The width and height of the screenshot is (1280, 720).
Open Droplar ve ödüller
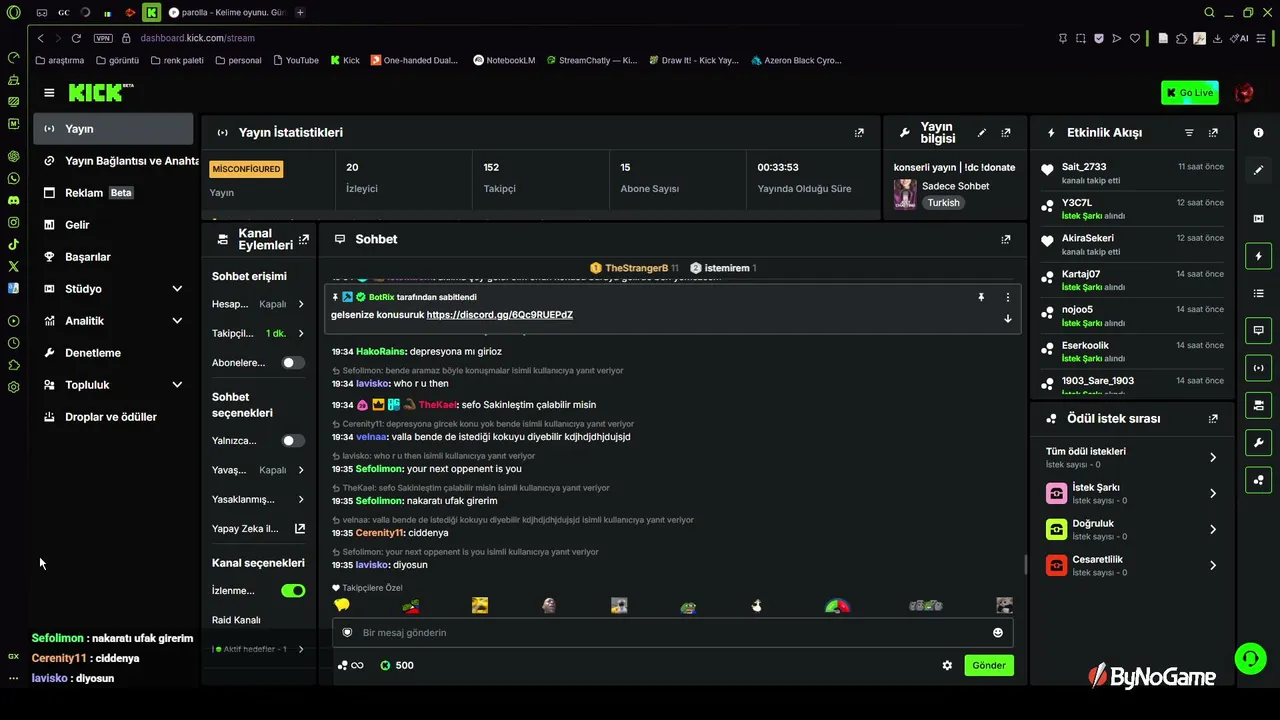coord(113,417)
